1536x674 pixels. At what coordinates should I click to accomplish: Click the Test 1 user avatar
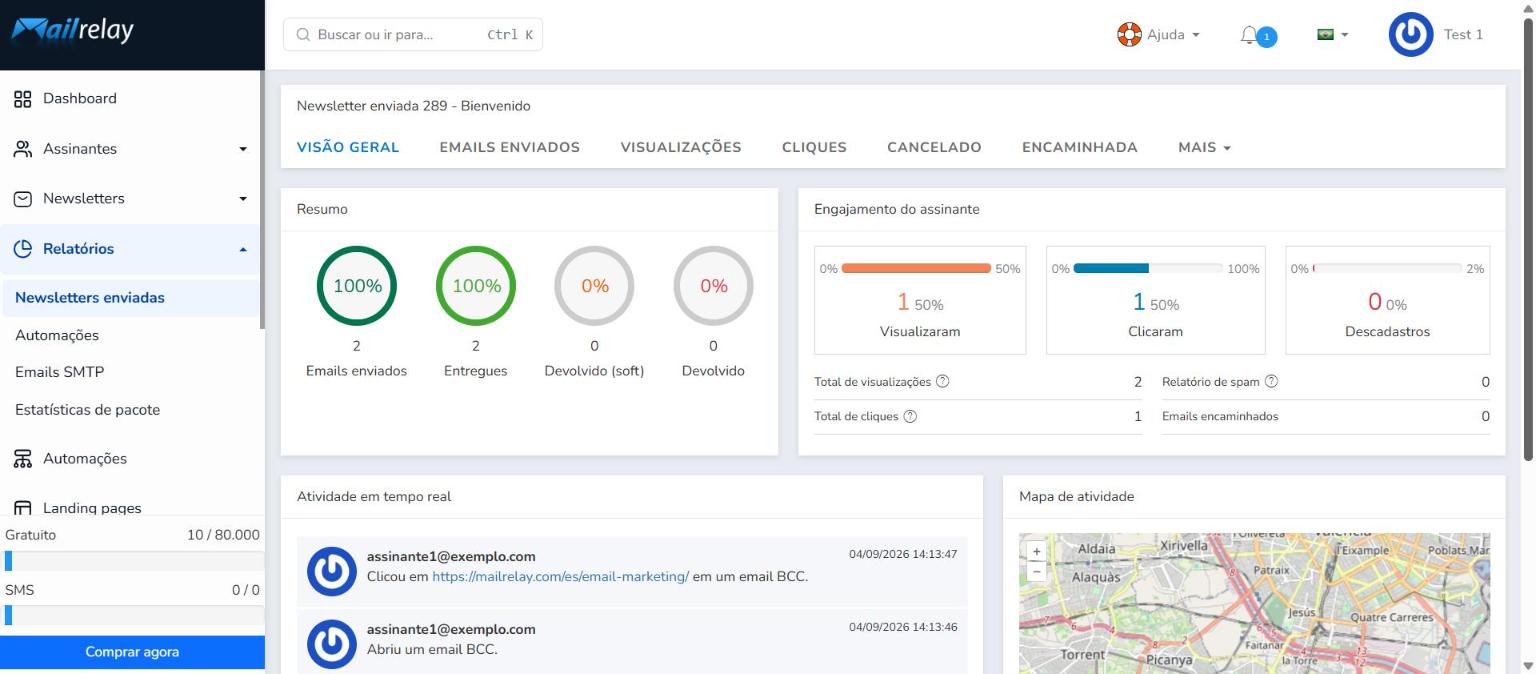1410,35
